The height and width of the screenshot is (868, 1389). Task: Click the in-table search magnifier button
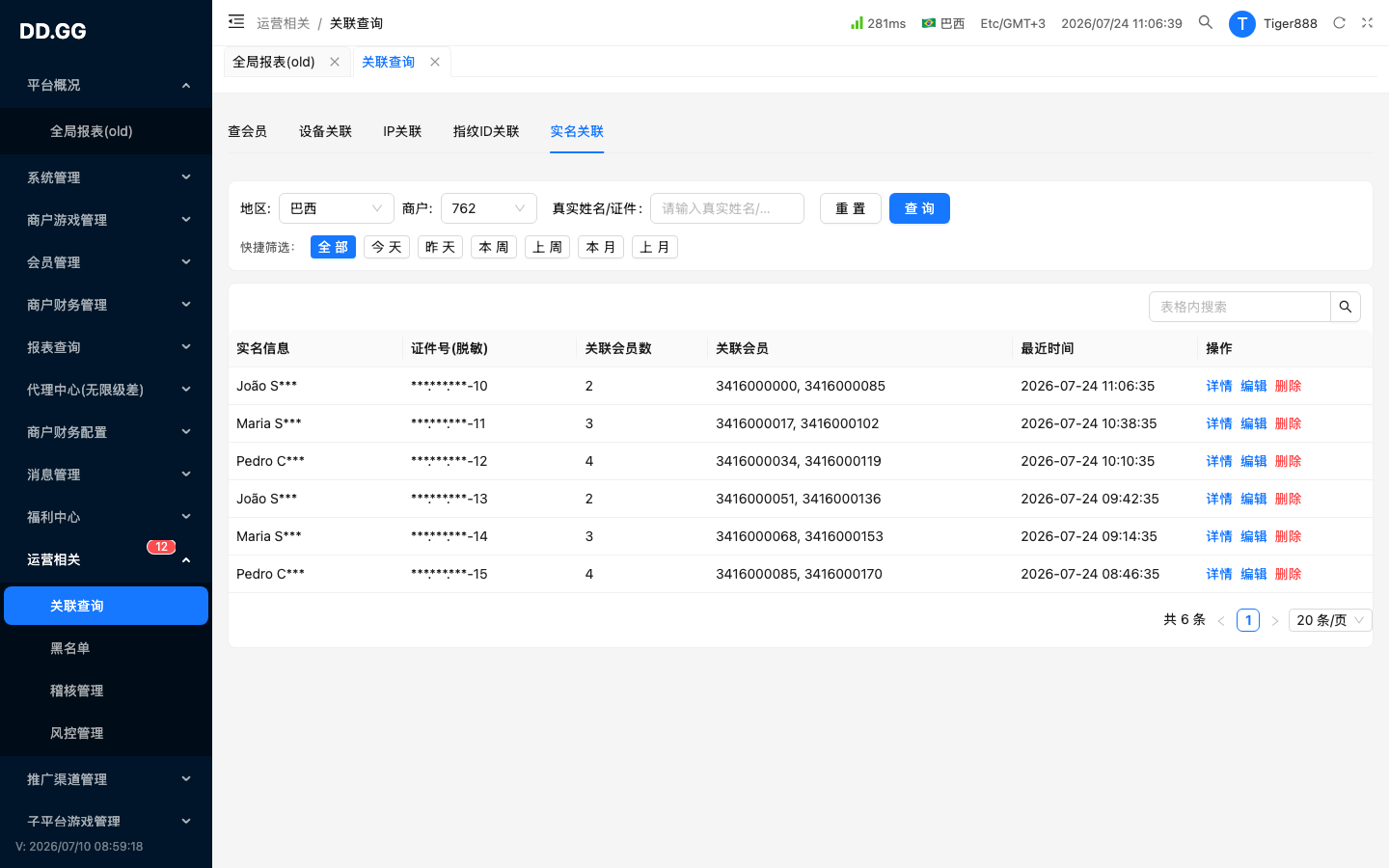[1346, 307]
